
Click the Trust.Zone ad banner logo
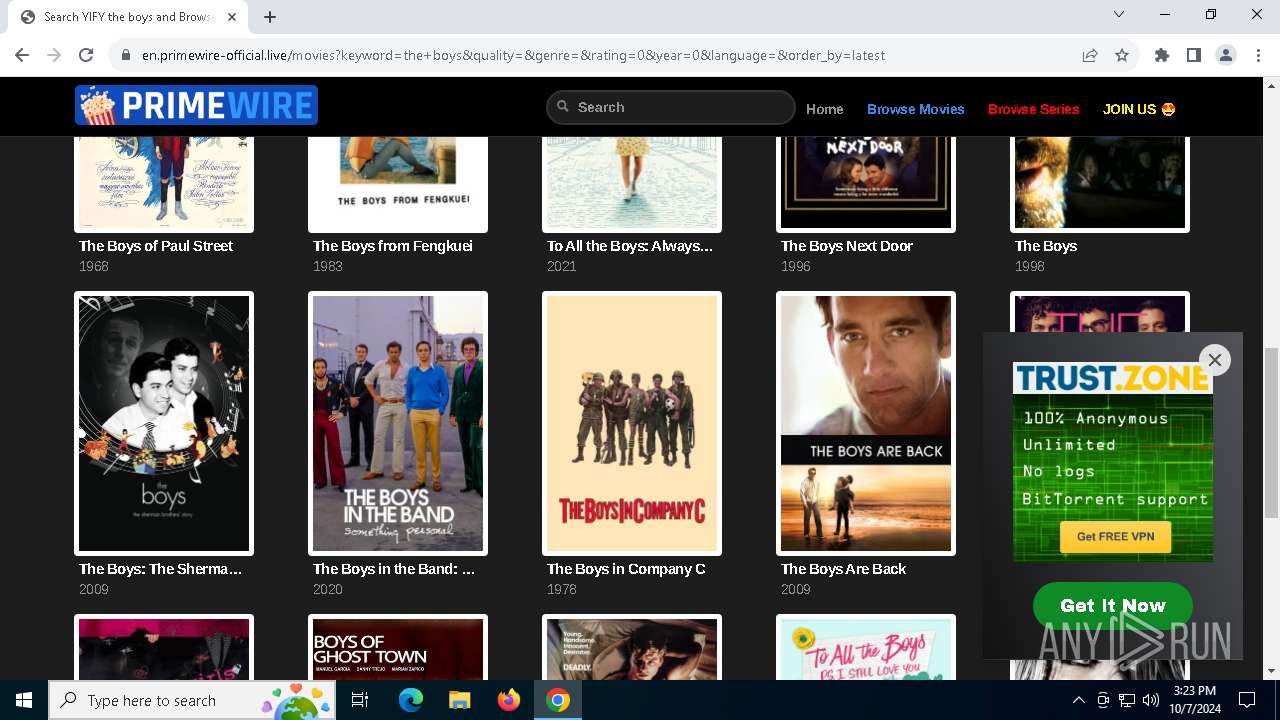click(1113, 378)
